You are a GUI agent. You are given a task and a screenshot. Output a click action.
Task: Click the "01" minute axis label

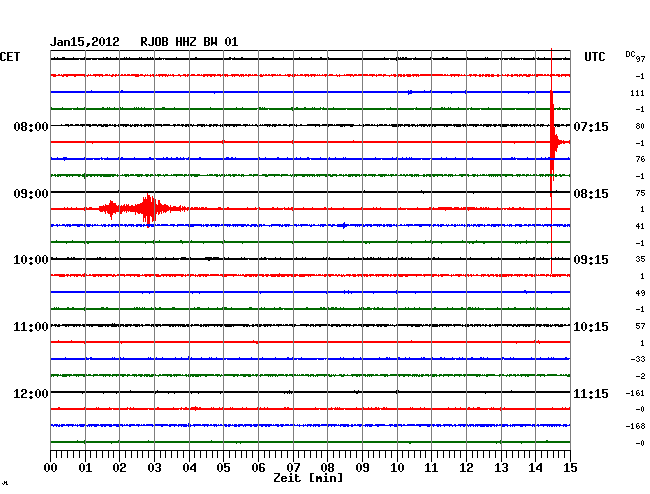pos(85,468)
